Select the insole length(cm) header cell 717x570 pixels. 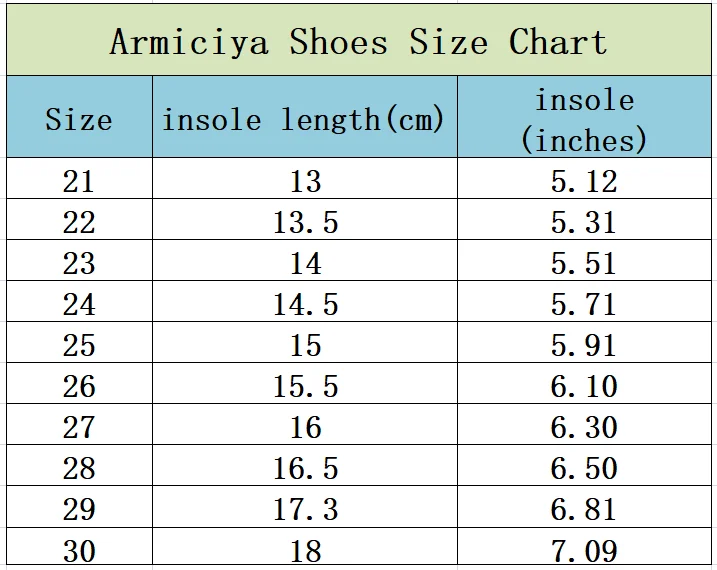coord(304,119)
